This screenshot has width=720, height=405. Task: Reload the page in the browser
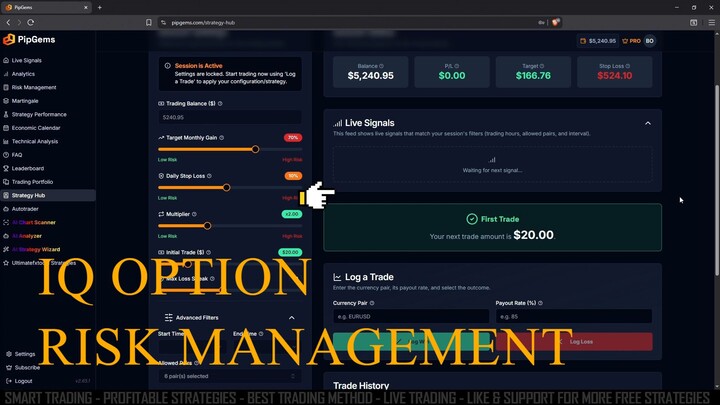point(31,22)
